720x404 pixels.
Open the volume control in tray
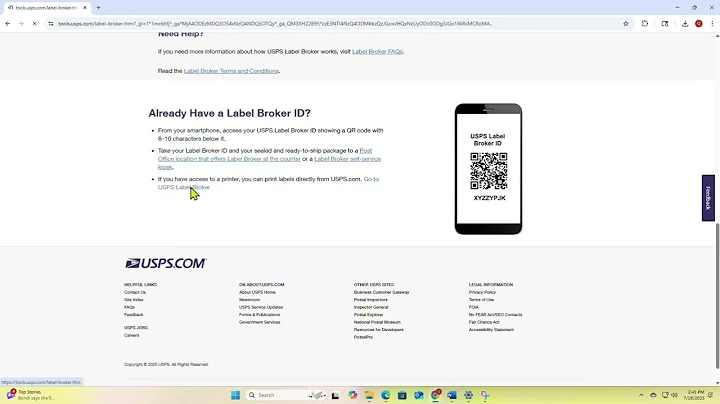674,395
